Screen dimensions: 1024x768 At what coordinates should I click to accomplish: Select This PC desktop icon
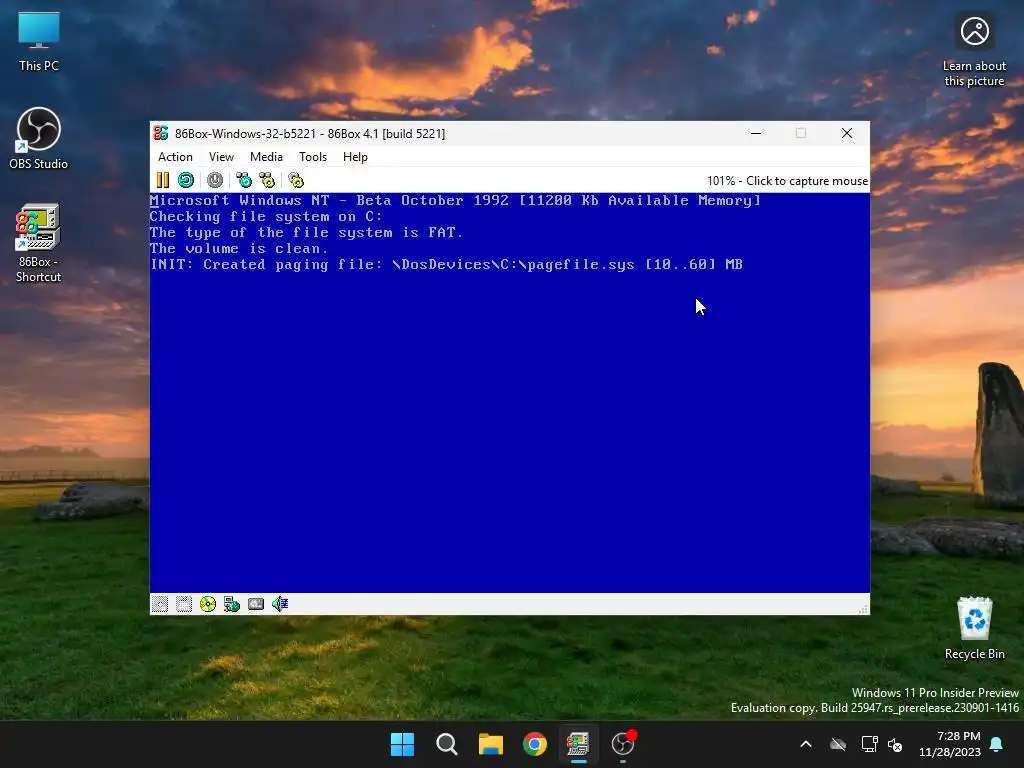(x=39, y=41)
